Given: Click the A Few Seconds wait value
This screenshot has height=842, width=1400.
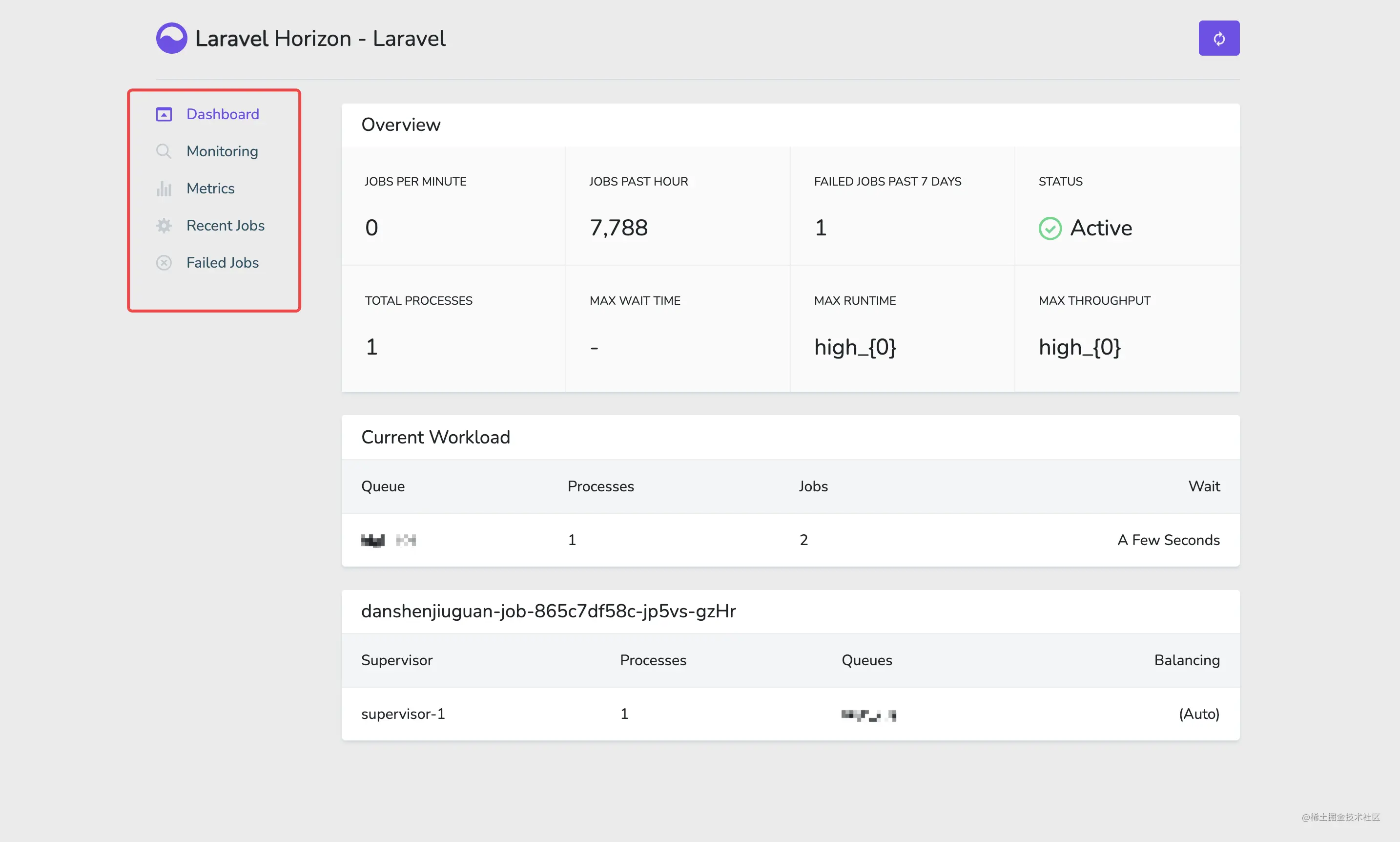Looking at the screenshot, I should [x=1168, y=540].
